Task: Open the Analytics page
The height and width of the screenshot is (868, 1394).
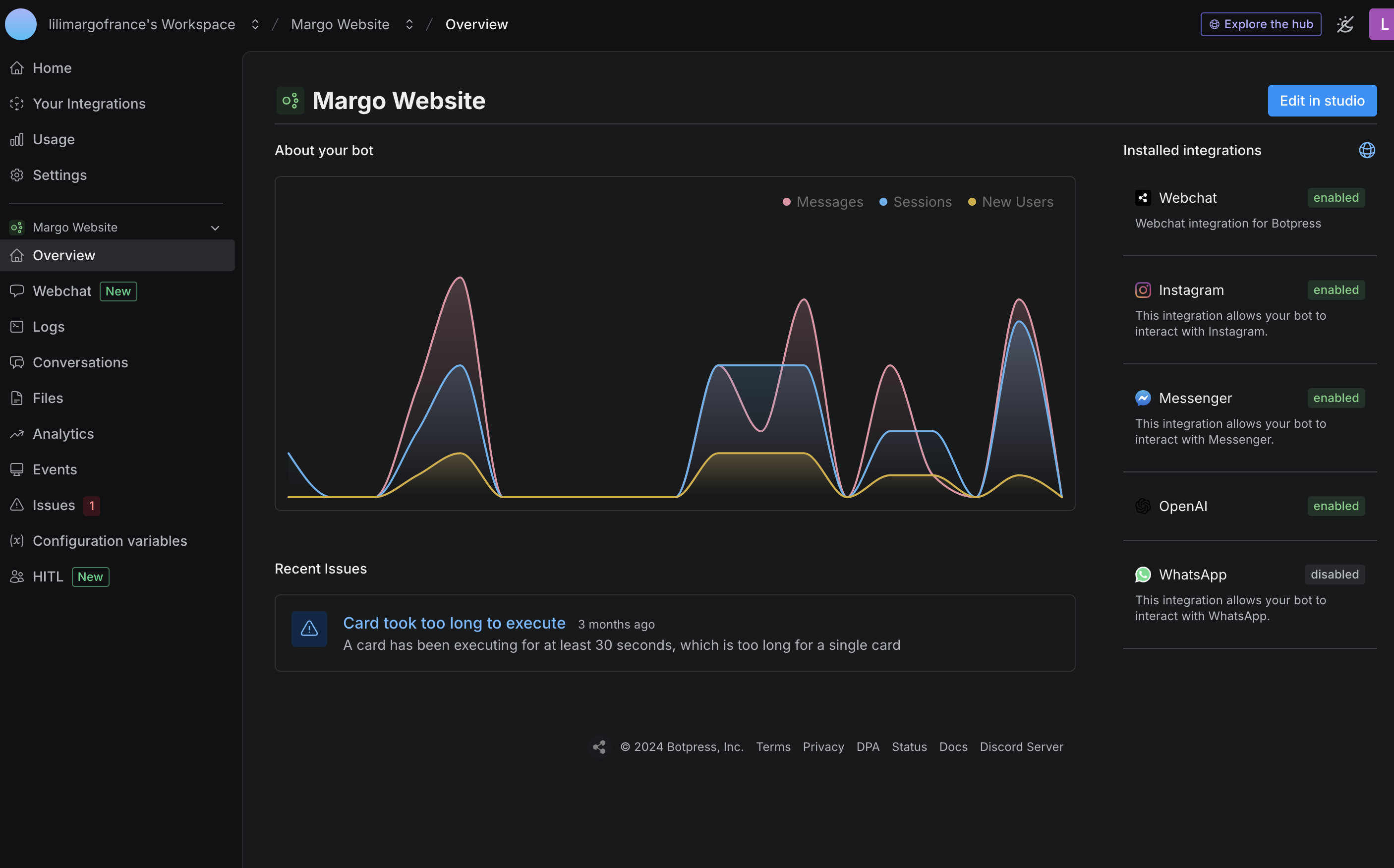Action: (117, 434)
